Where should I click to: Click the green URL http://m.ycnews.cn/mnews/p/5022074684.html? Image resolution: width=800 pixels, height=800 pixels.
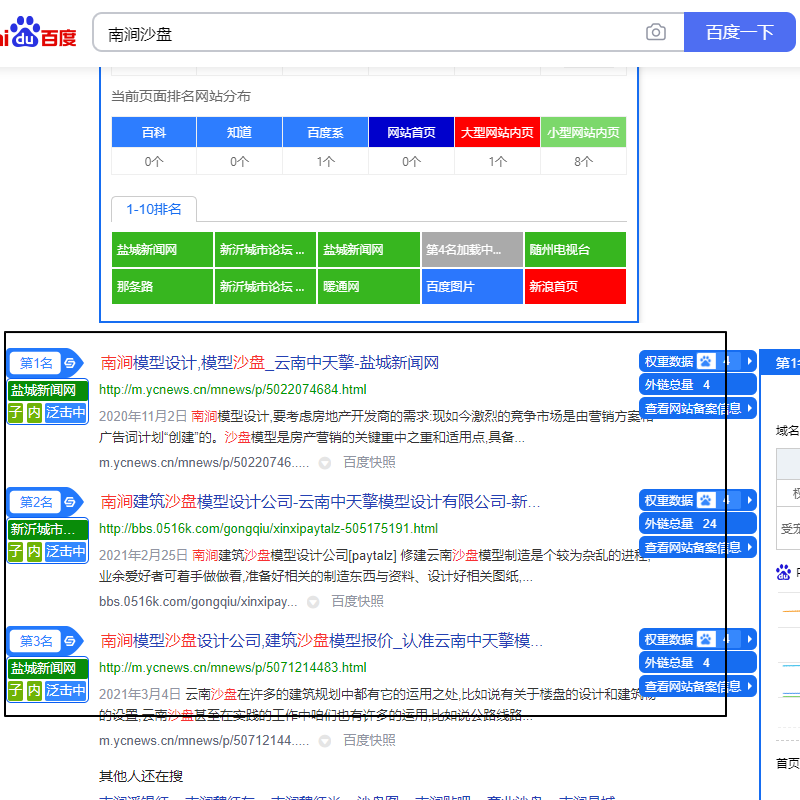(233, 390)
